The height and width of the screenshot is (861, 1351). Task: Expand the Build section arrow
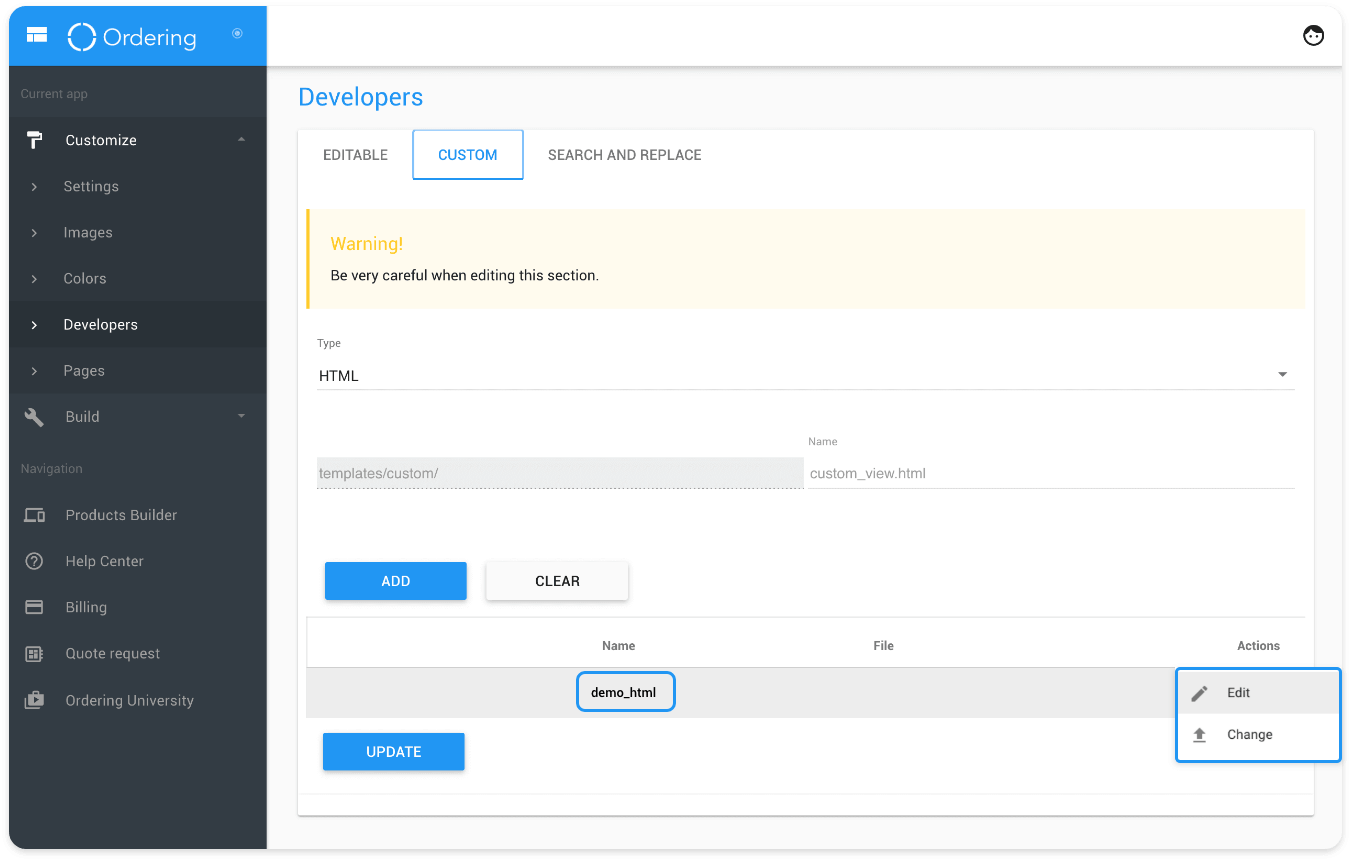241,416
